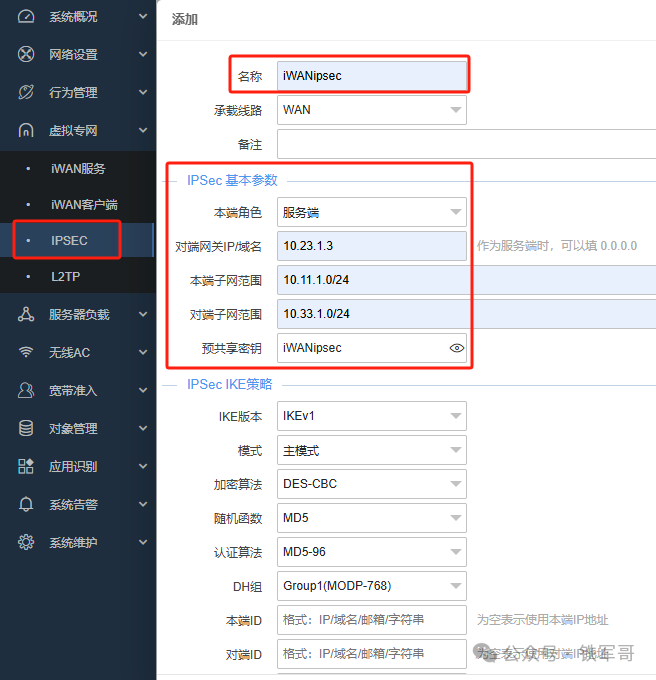Open the L2TP submenu item
656x680 pixels.
[65, 276]
